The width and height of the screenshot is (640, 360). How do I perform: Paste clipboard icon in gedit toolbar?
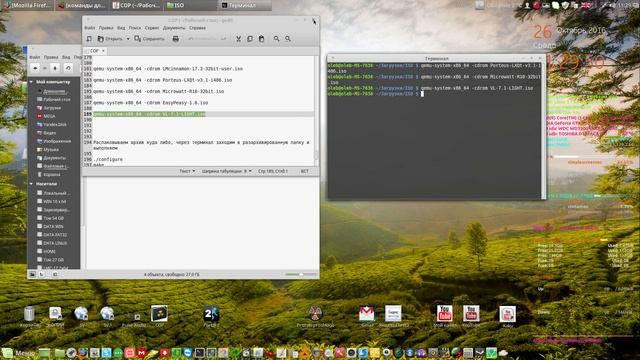(x=261, y=39)
